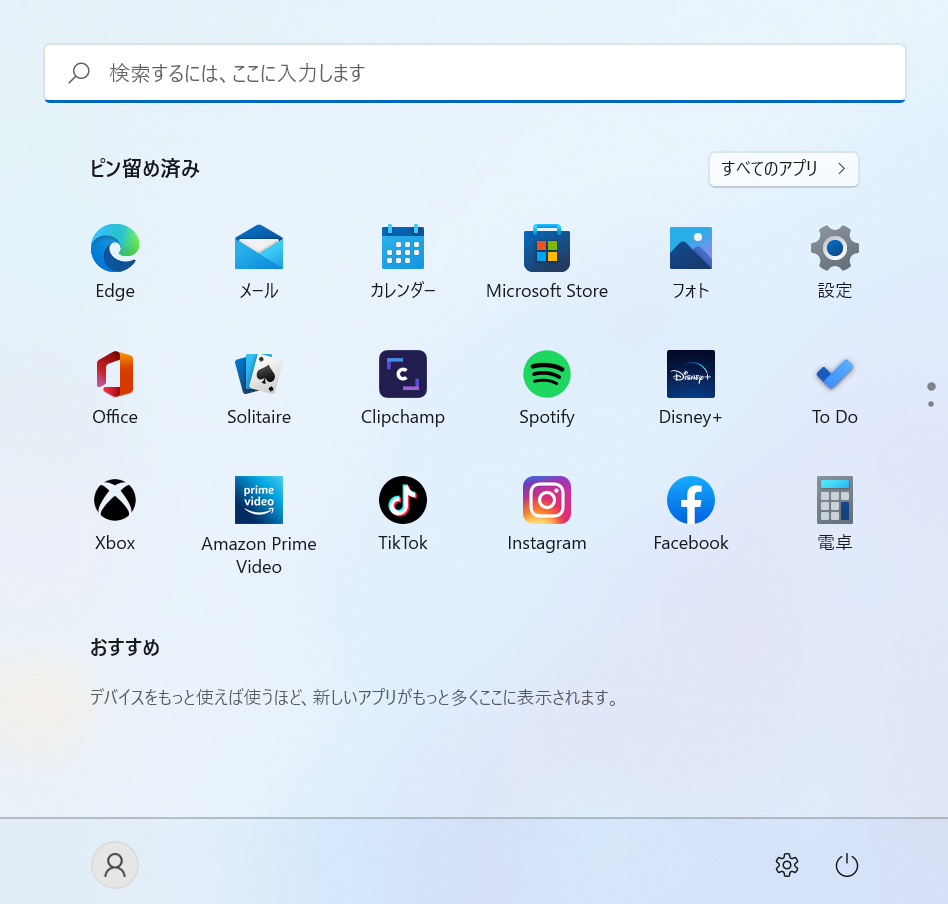Click the すべてのアプリ button
948x904 pixels.
pos(784,169)
